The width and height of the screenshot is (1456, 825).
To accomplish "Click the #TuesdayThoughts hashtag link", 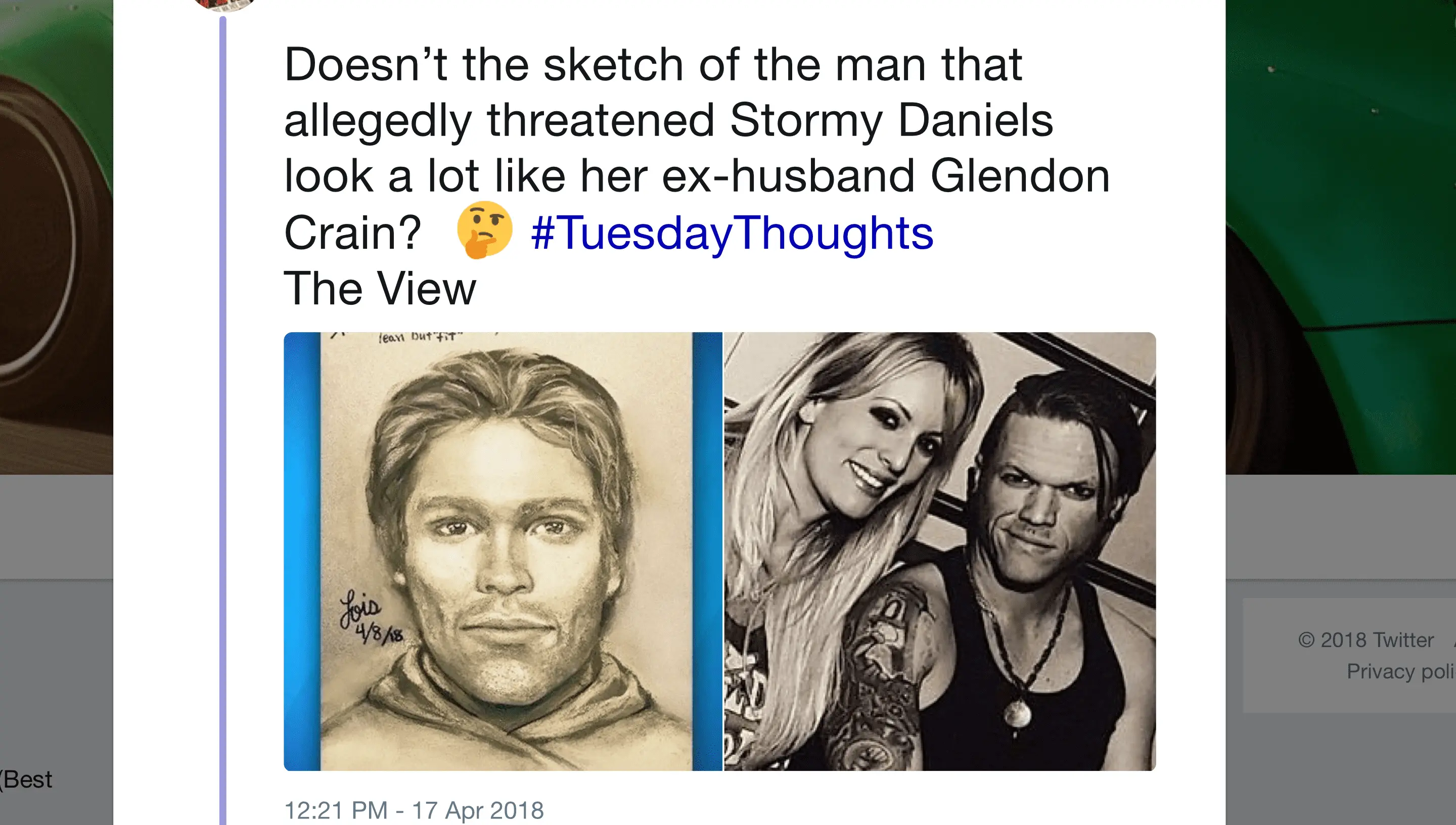I will (732, 233).
